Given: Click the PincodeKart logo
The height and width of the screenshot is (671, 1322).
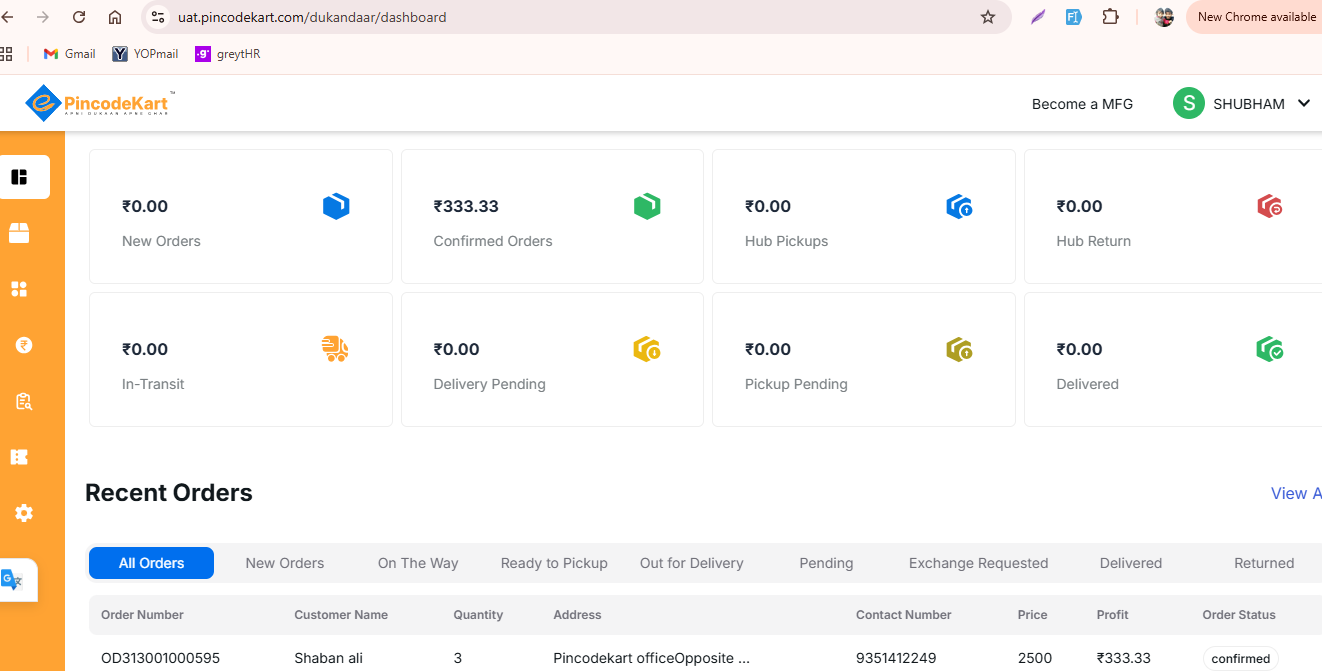Looking at the screenshot, I should tap(100, 103).
